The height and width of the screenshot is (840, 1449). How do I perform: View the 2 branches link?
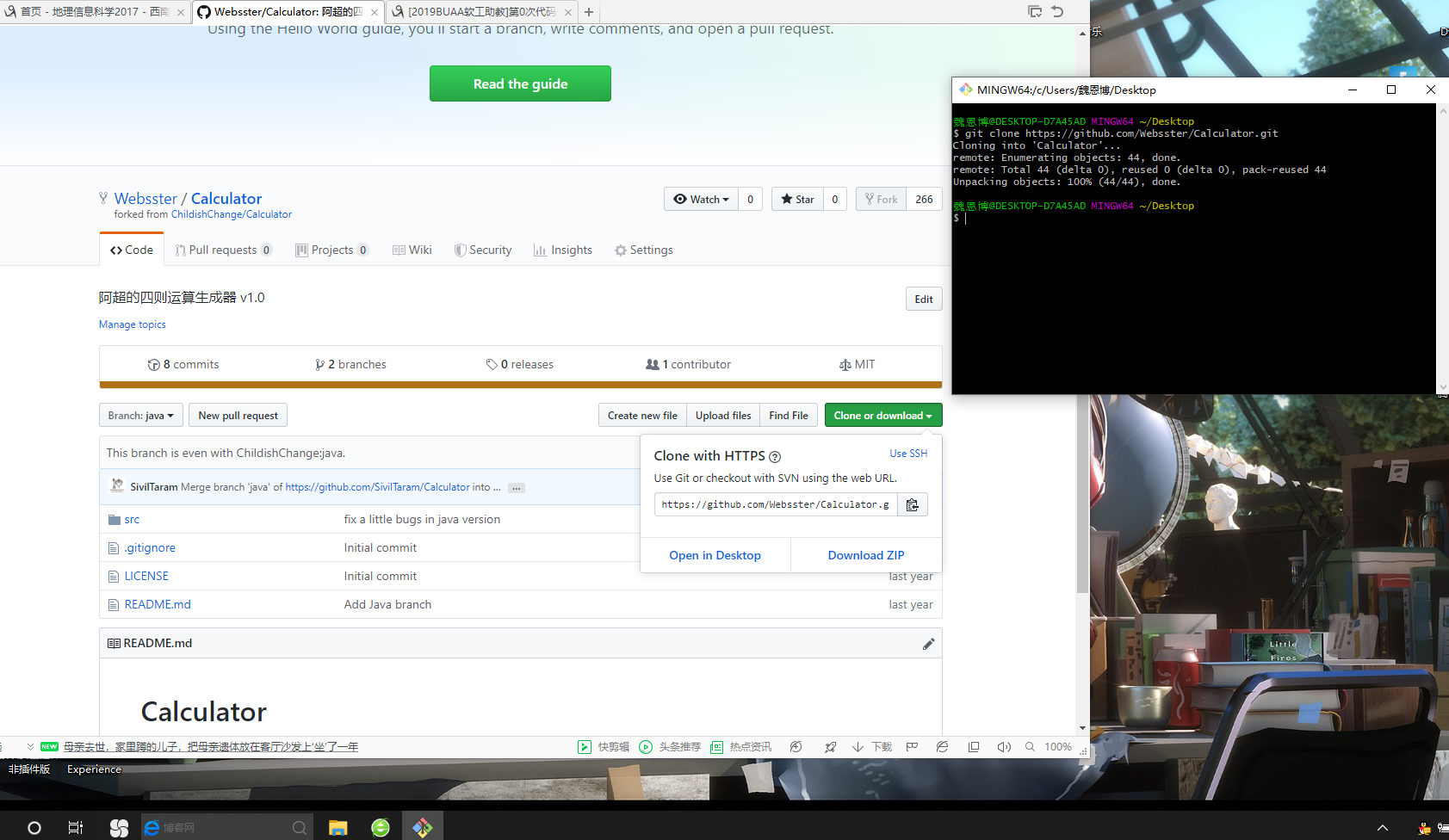[x=351, y=364]
